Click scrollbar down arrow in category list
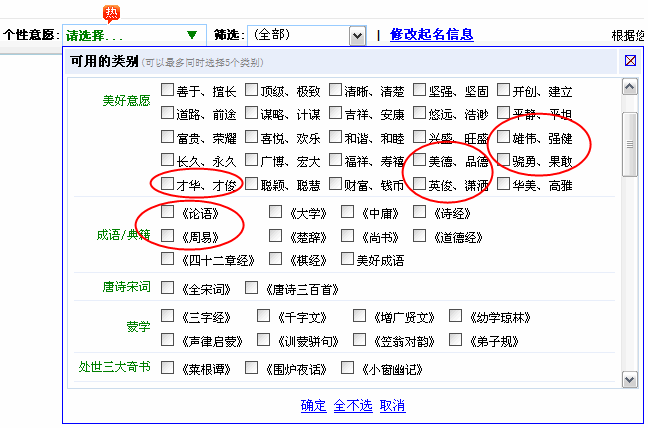 630,381
